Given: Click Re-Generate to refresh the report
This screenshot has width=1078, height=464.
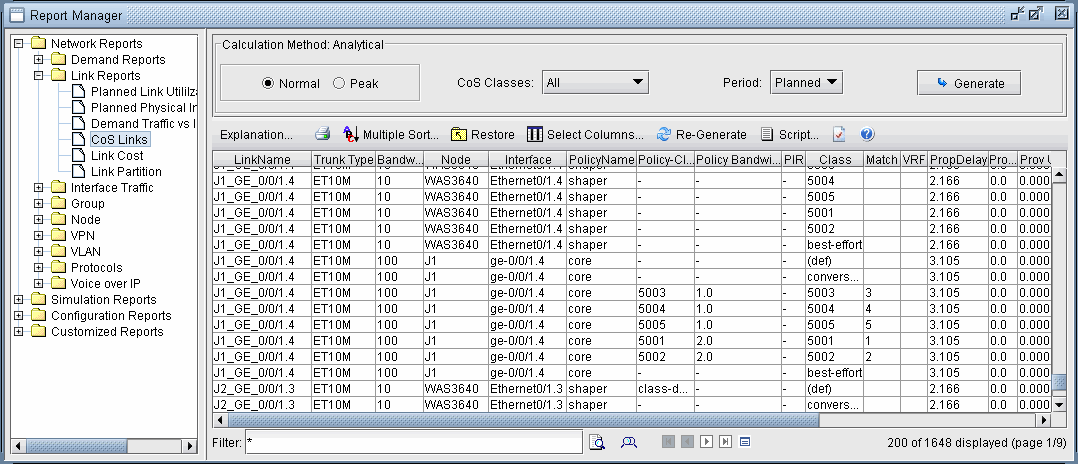Looking at the screenshot, I should (x=702, y=134).
